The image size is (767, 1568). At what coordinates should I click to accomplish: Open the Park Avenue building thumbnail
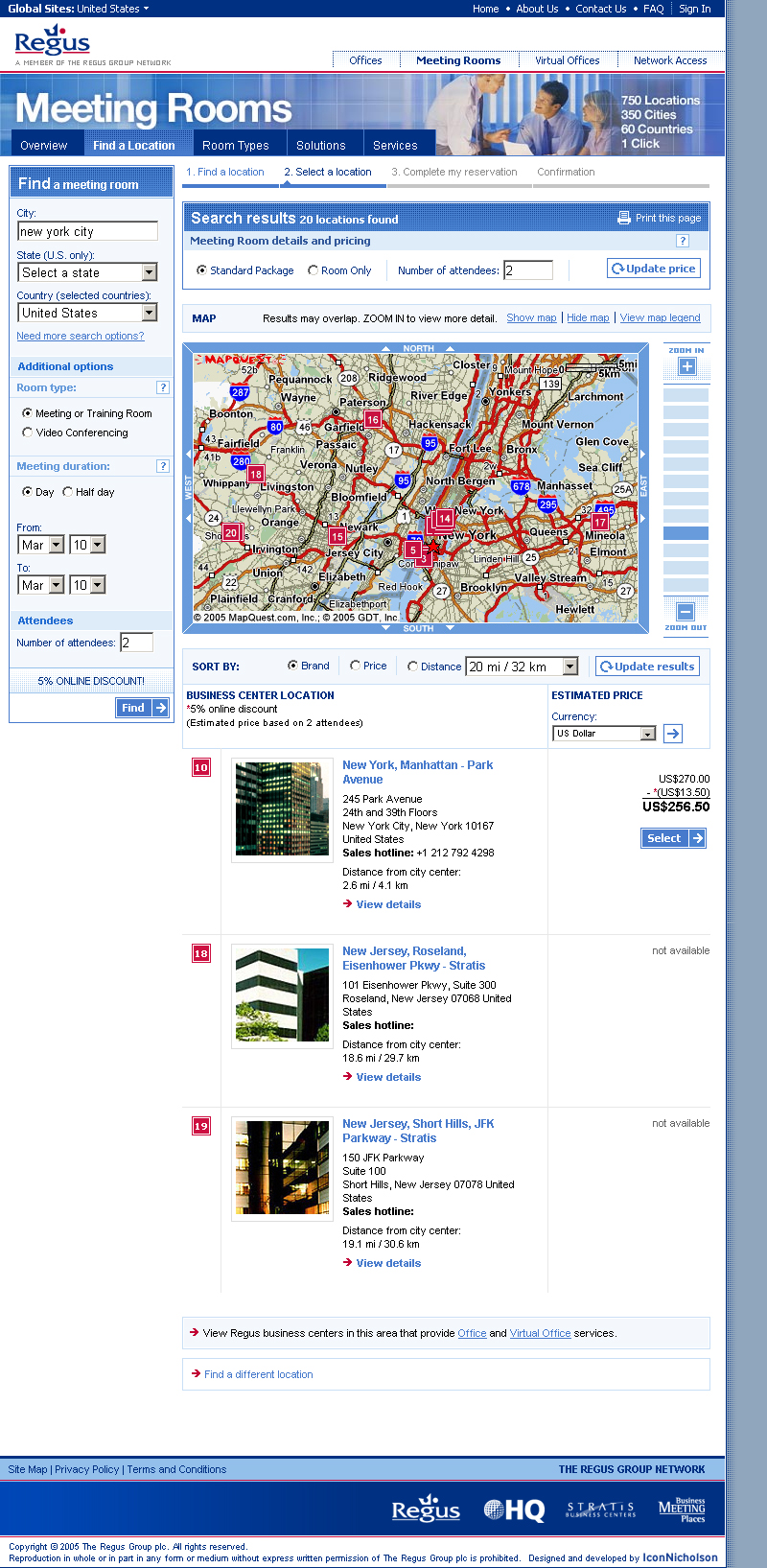(283, 808)
